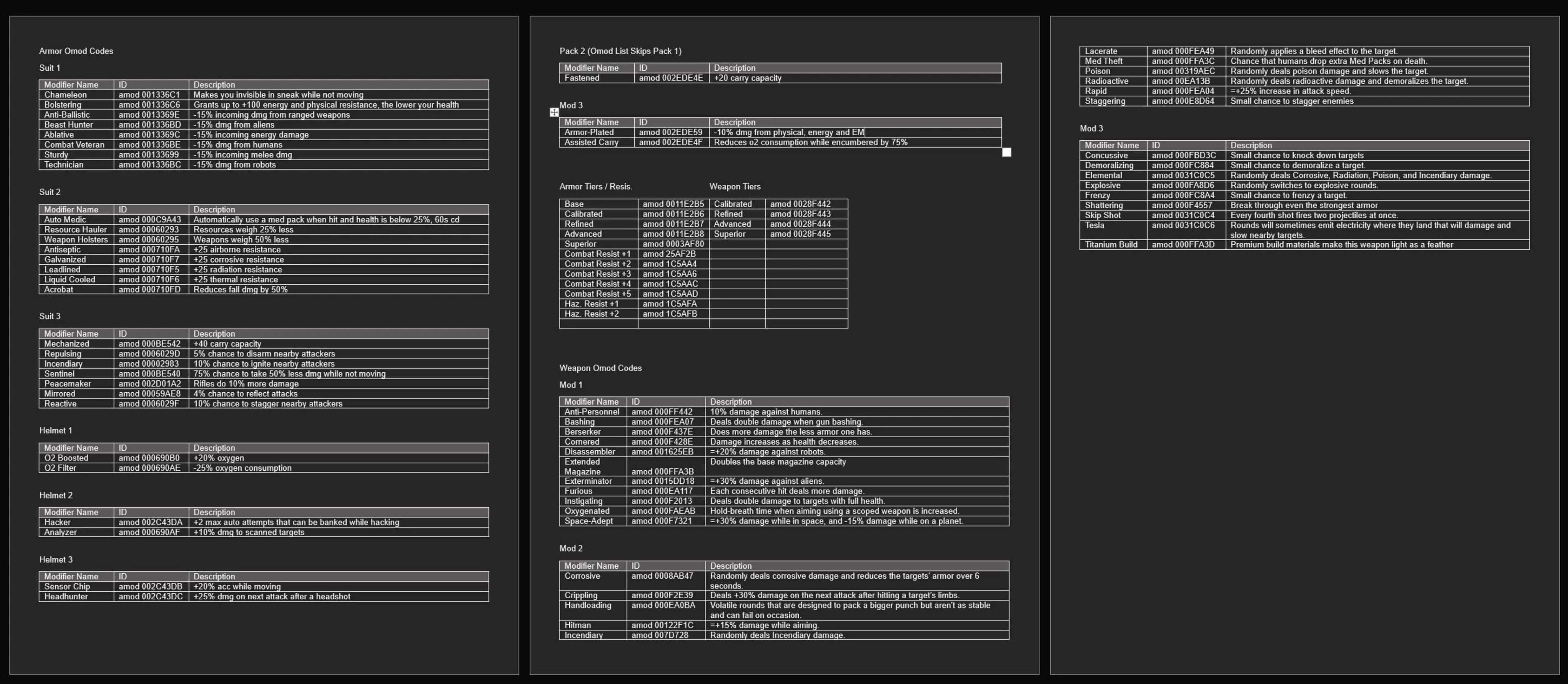Click the Headhunter description text

click(x=272, y=596)
